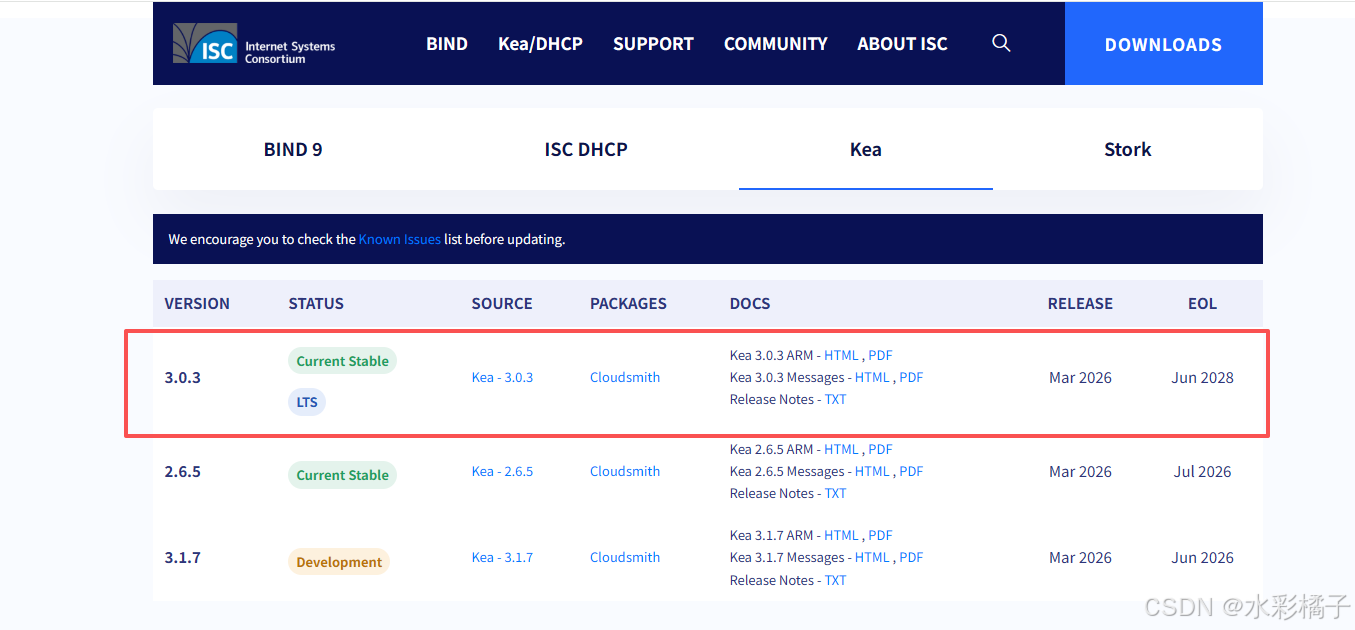This screenshot has width=1355, height=630.
Task: Open the search magnifier icon
Action: click(x=1001, y=43)
